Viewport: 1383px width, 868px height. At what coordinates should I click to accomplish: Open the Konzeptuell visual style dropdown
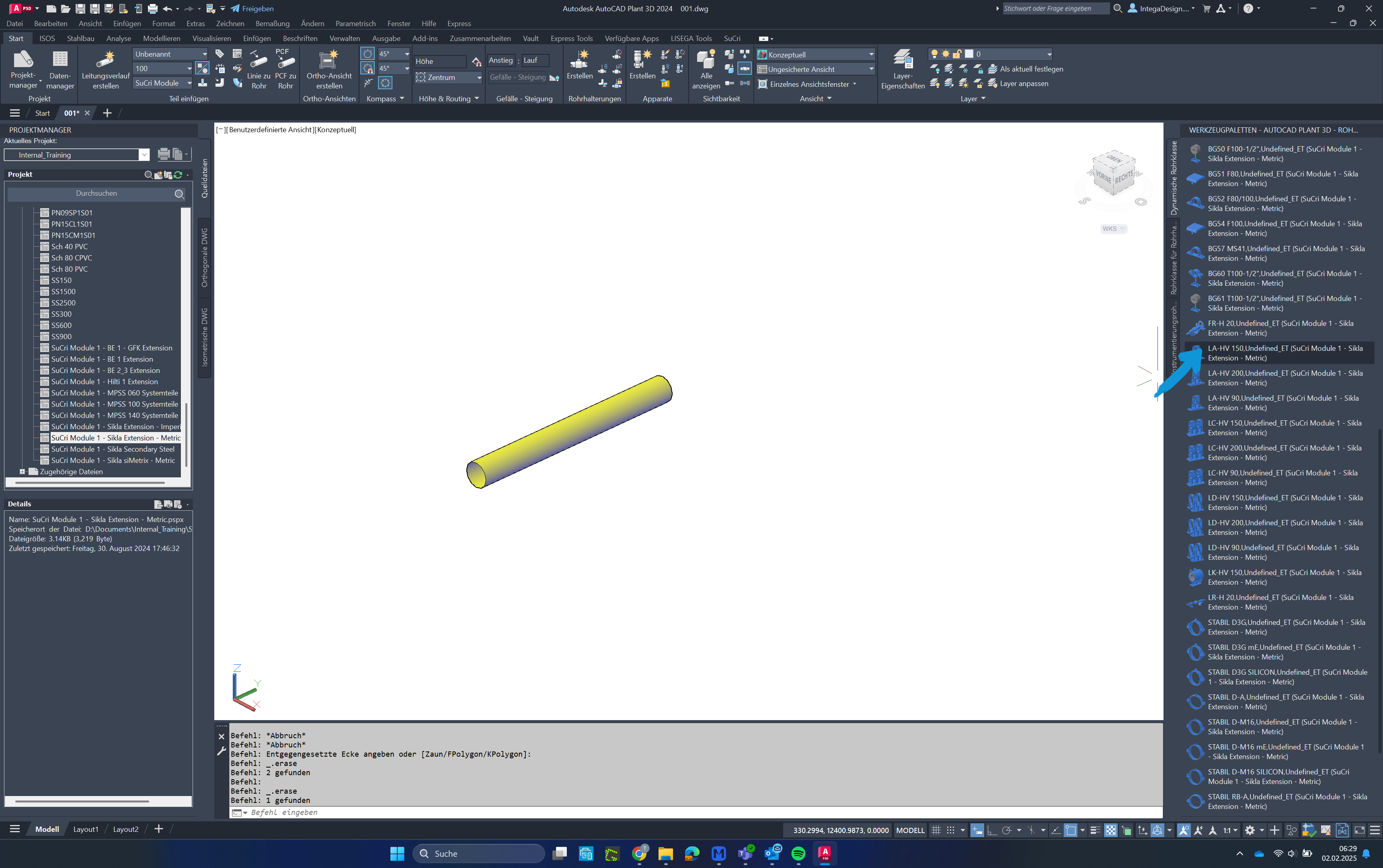(x=816, y=55)
